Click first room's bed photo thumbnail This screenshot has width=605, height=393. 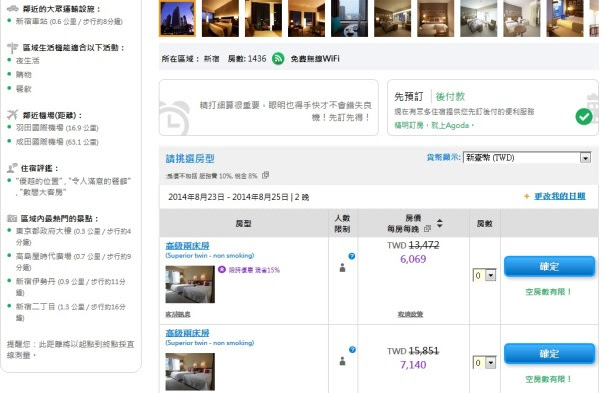[190, 285]
